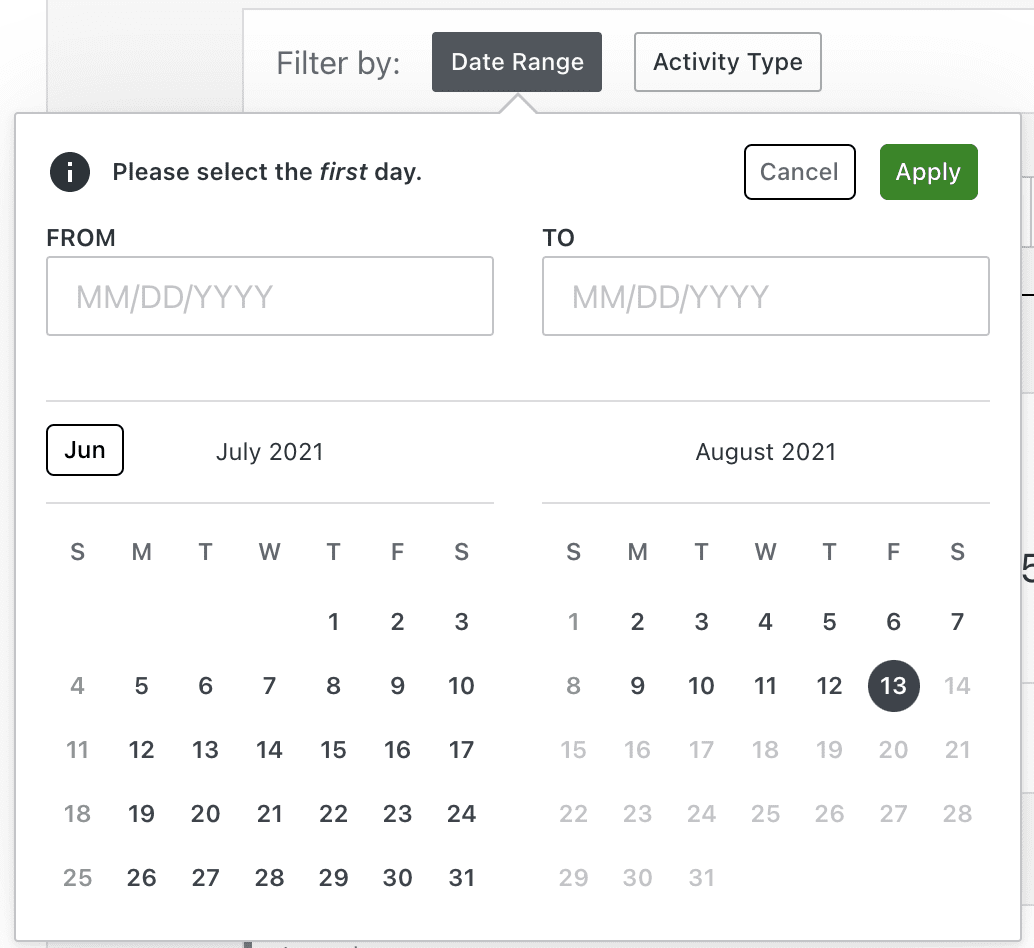1034x948 pixels.
Task: Switch to the Activity Type filter
Action: coord(727,61)
